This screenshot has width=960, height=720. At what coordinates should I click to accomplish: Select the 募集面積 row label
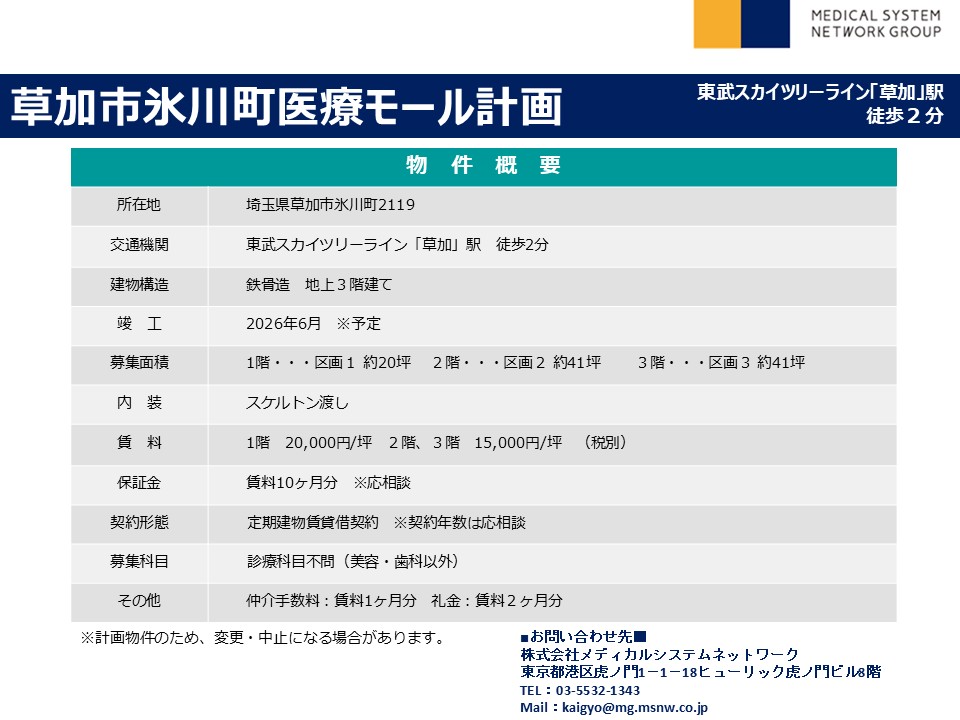139,363
